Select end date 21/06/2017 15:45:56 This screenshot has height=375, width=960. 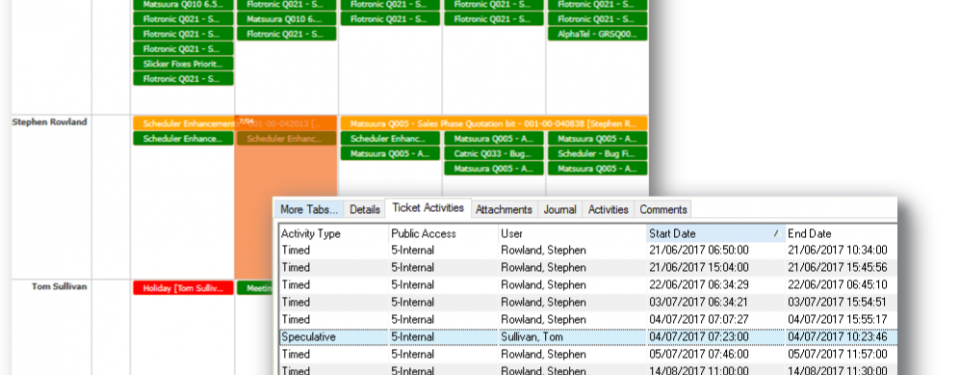point(837,268)
